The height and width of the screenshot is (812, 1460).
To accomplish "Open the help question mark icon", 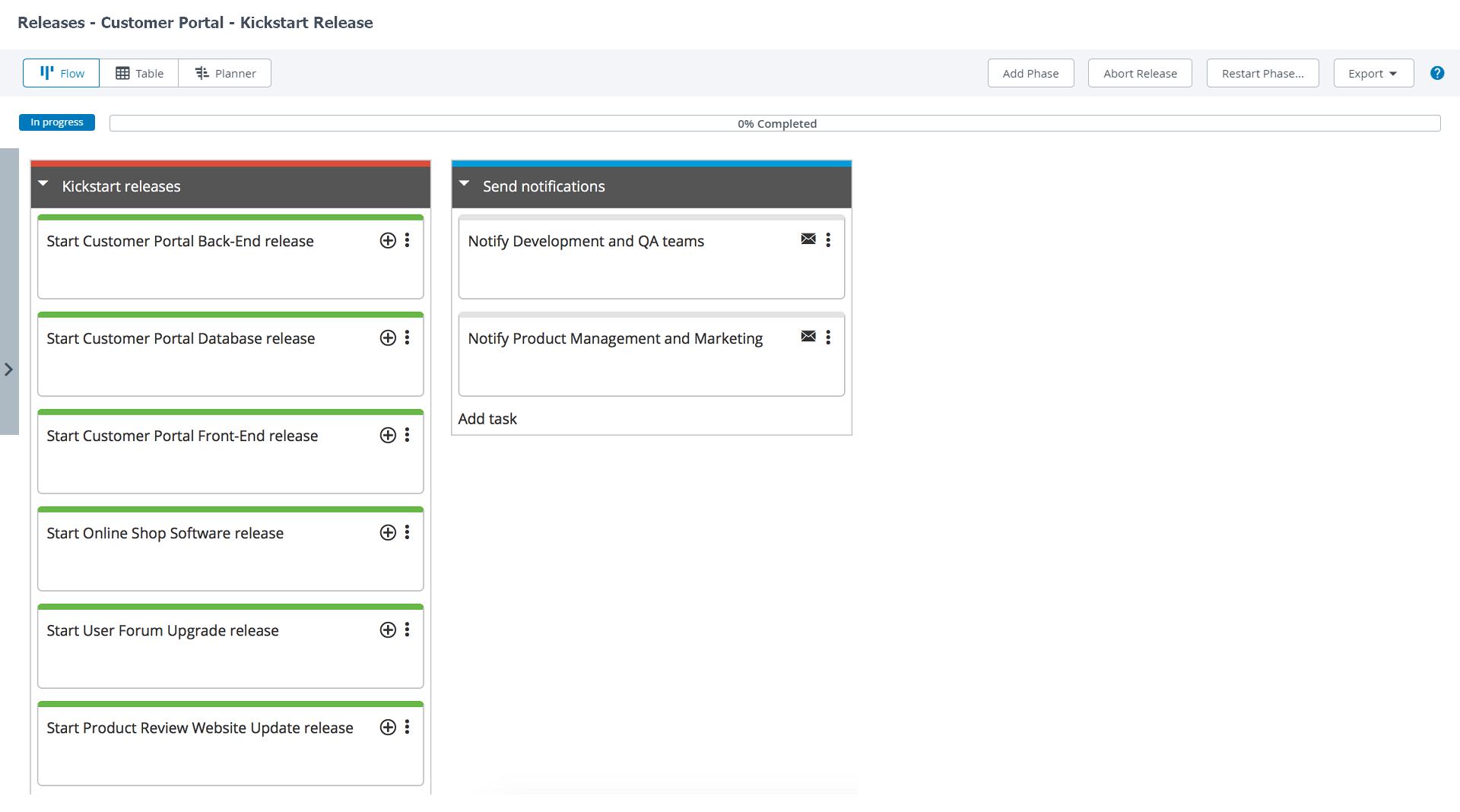I will click(1437, 73).
